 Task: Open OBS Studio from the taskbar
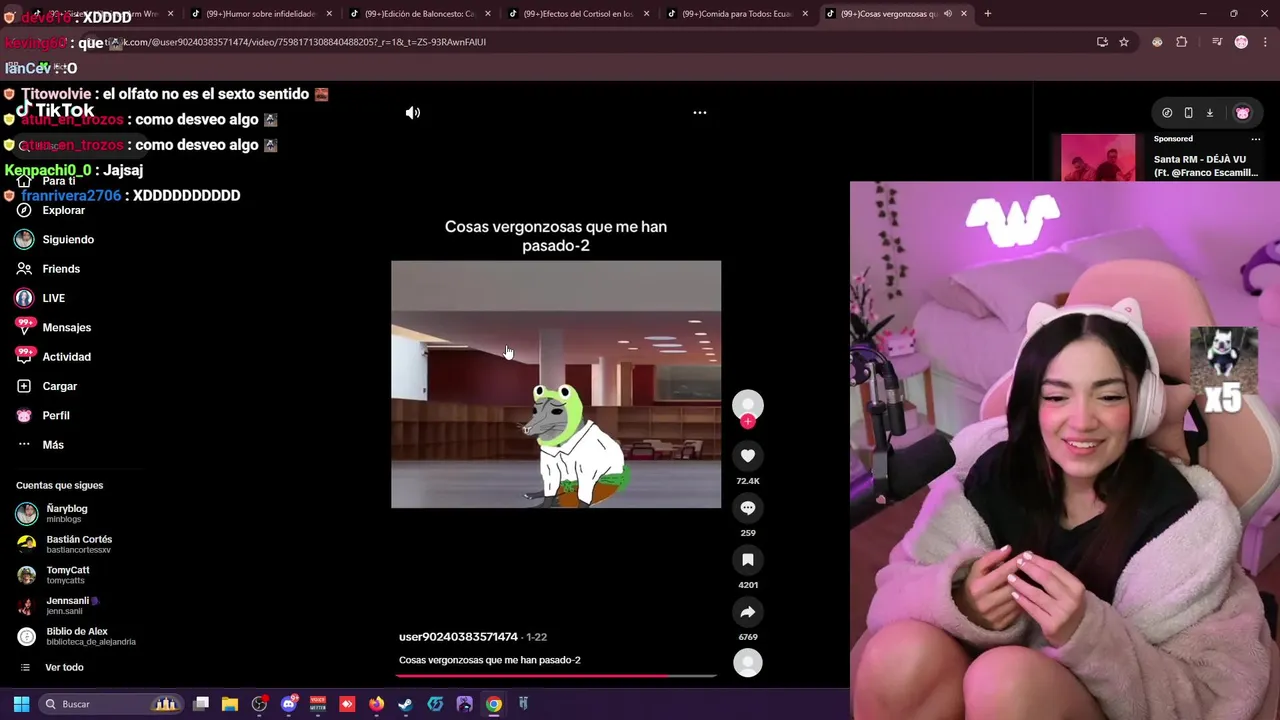259,704
